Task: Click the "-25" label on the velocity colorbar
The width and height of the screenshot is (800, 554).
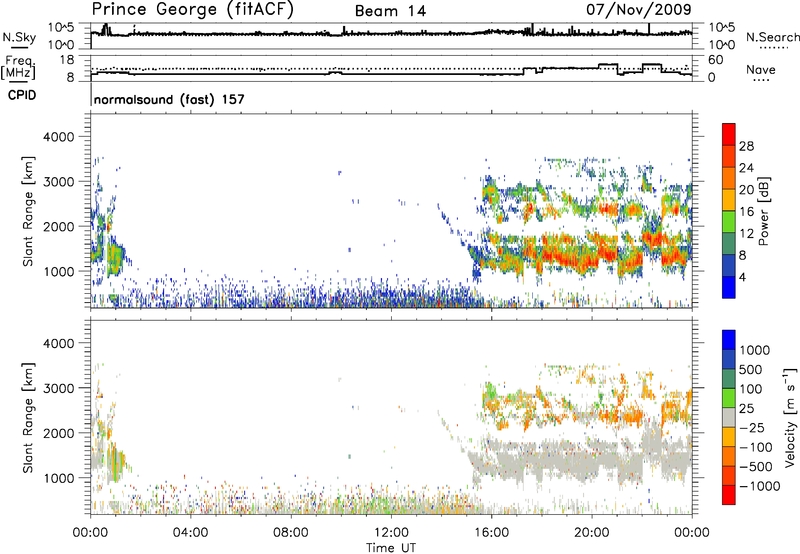Action: 751,427
